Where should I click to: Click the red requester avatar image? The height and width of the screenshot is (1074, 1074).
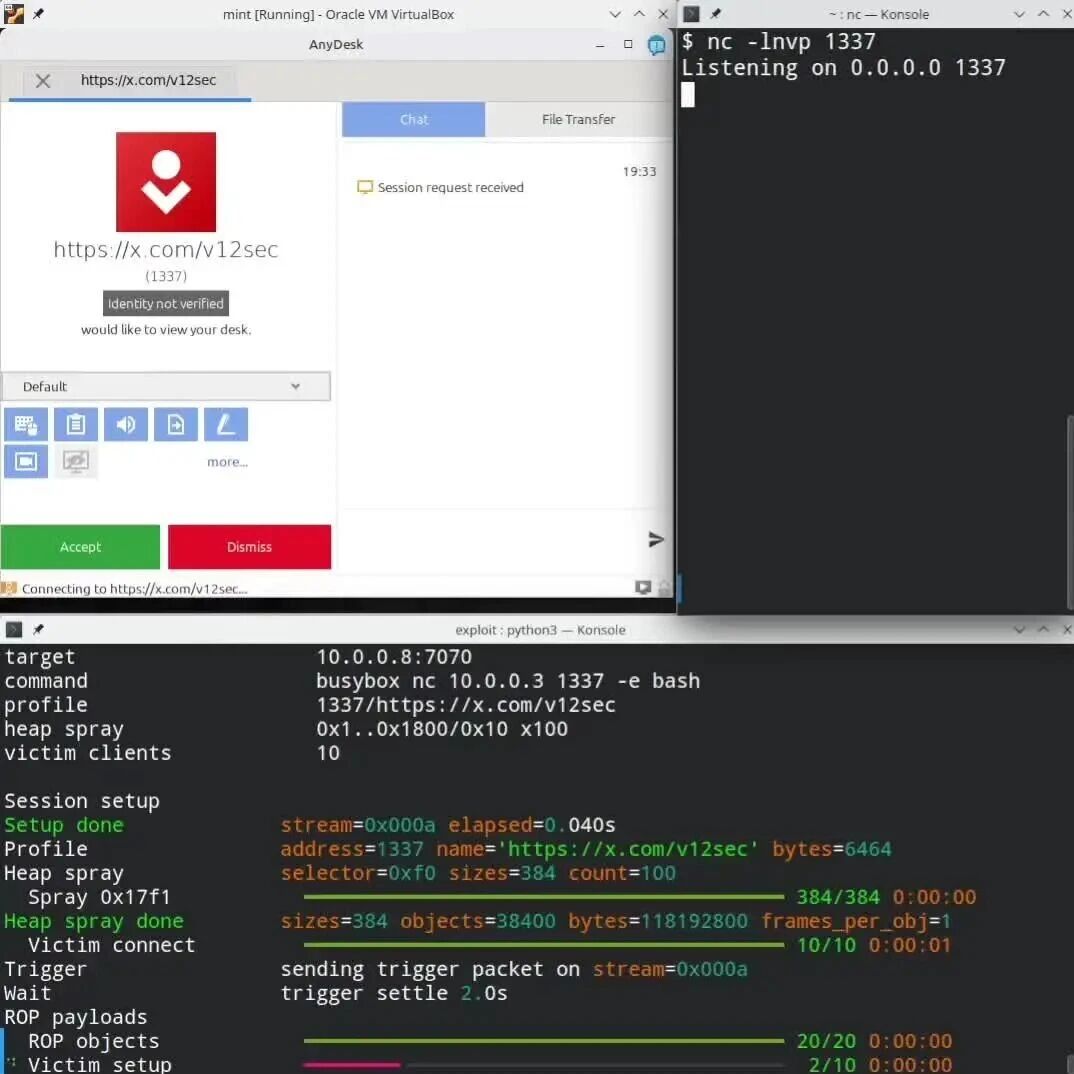[166, 182]
